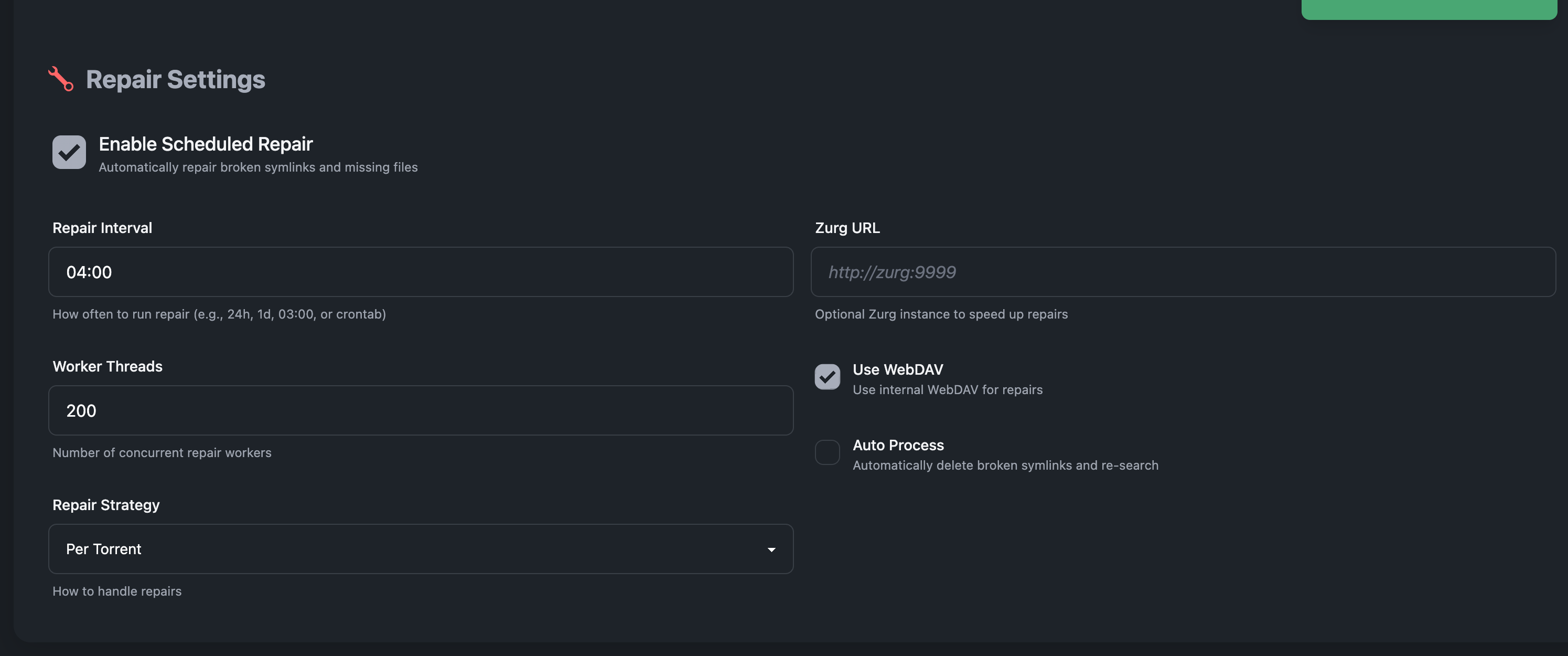Click the Use internal WebDAV for repairs text
The height and width of the screenshot is (656, 1568).
pyautogui.click(x=947, y=390)
